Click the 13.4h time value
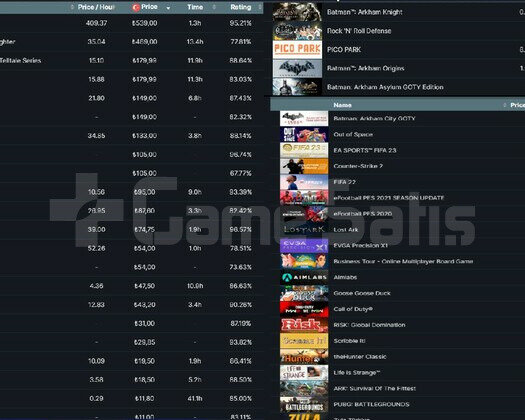525x420 pixels. [x=195, y=42]
